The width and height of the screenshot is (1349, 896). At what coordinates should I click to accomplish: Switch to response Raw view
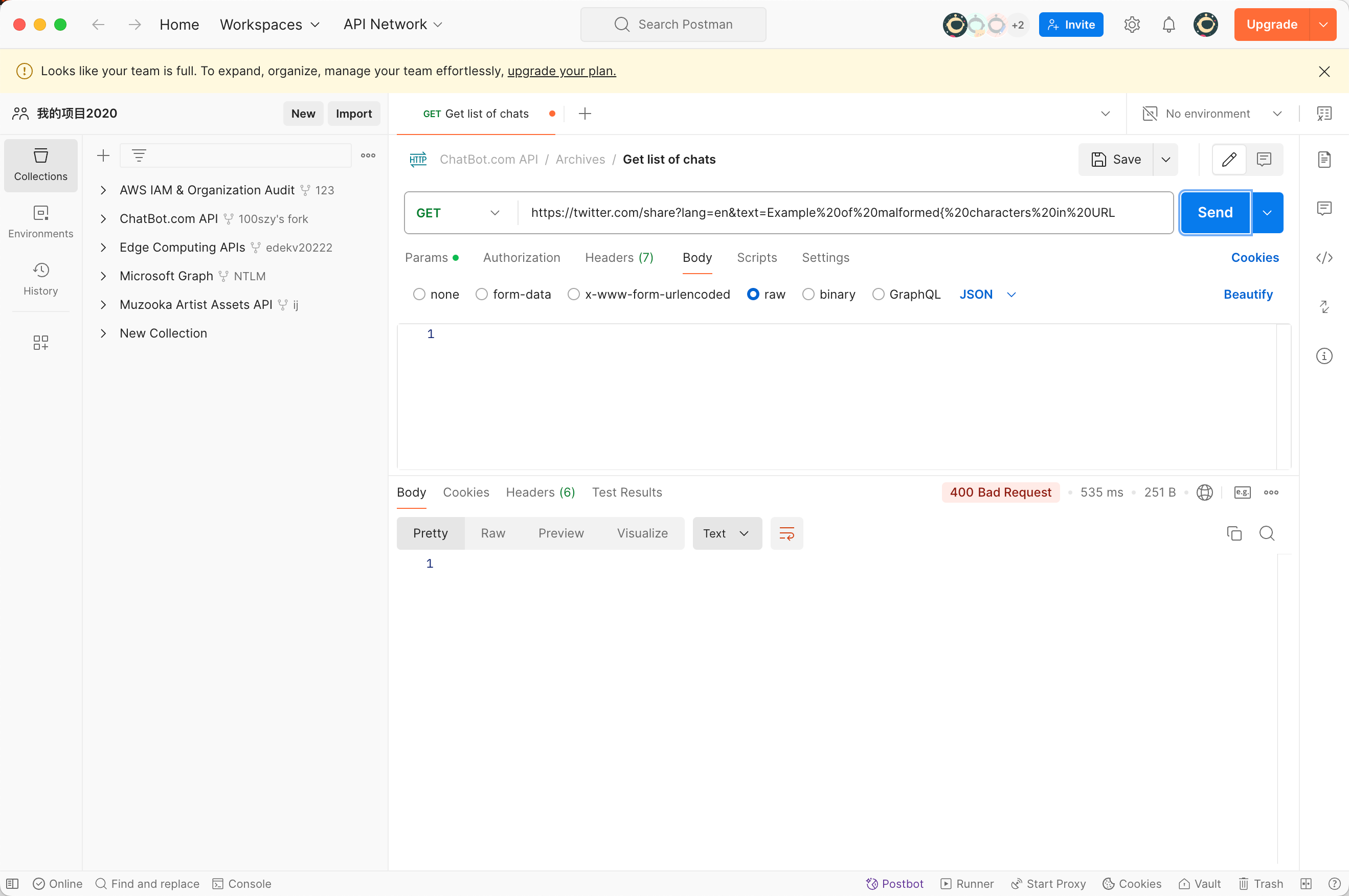[x=493, y=534]
